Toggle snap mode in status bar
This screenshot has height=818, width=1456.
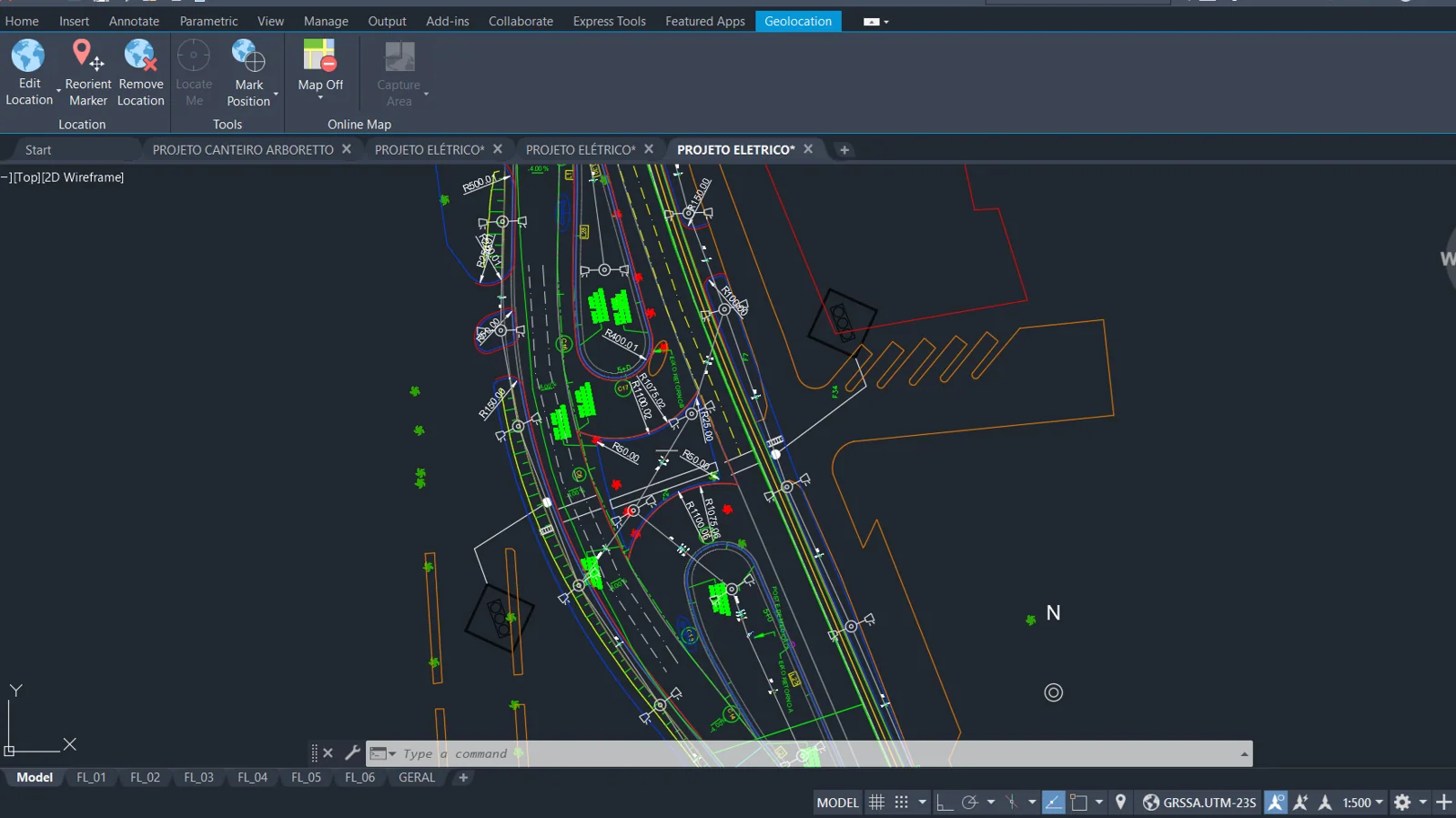pyautogui.click(x=901, y=802)
